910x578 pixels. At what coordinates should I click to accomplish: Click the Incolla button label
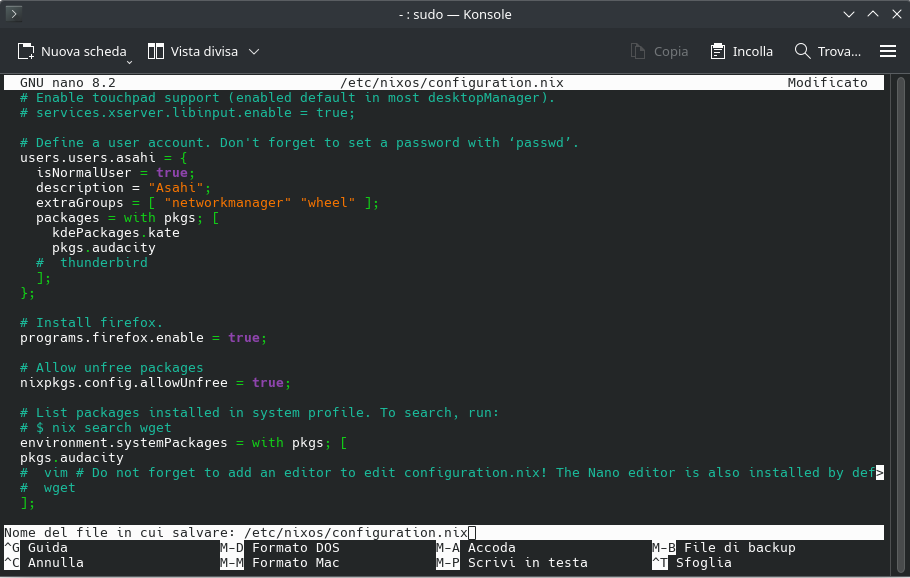(x=752, y=51)
